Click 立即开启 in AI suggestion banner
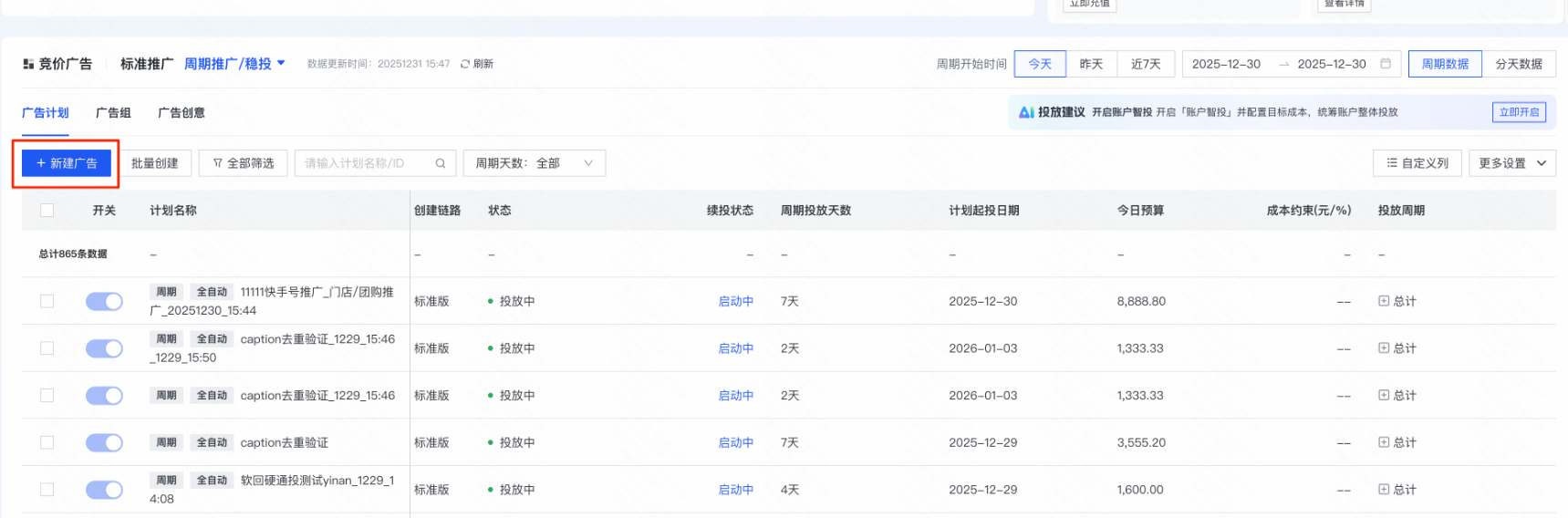Screen dimensions: 1568x518 [1519, 112]
